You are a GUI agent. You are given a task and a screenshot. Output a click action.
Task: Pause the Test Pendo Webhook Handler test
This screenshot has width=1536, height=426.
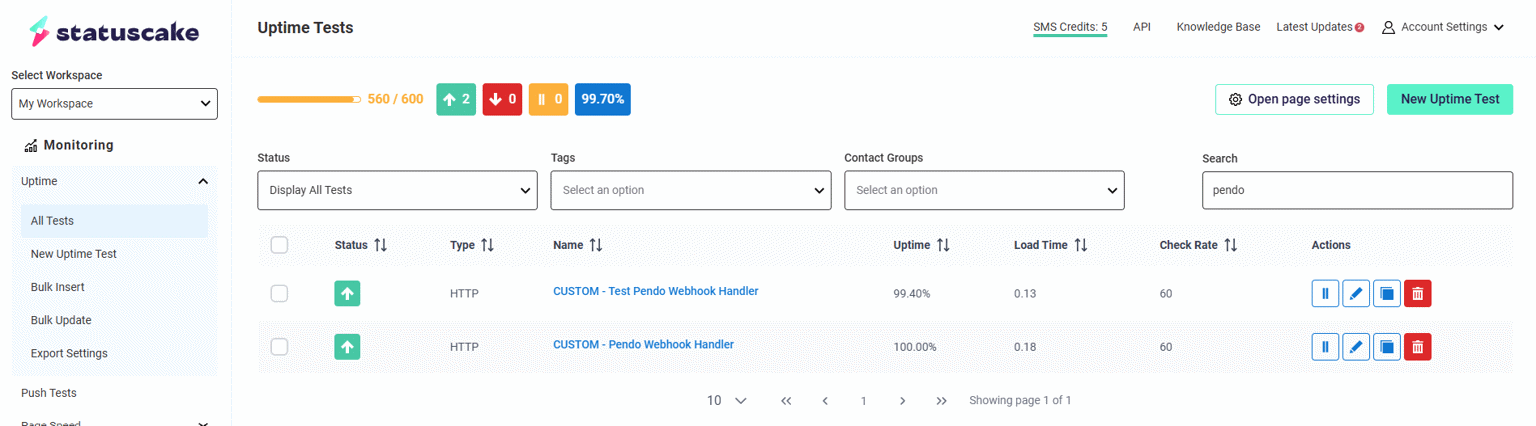pos(1325,294)
